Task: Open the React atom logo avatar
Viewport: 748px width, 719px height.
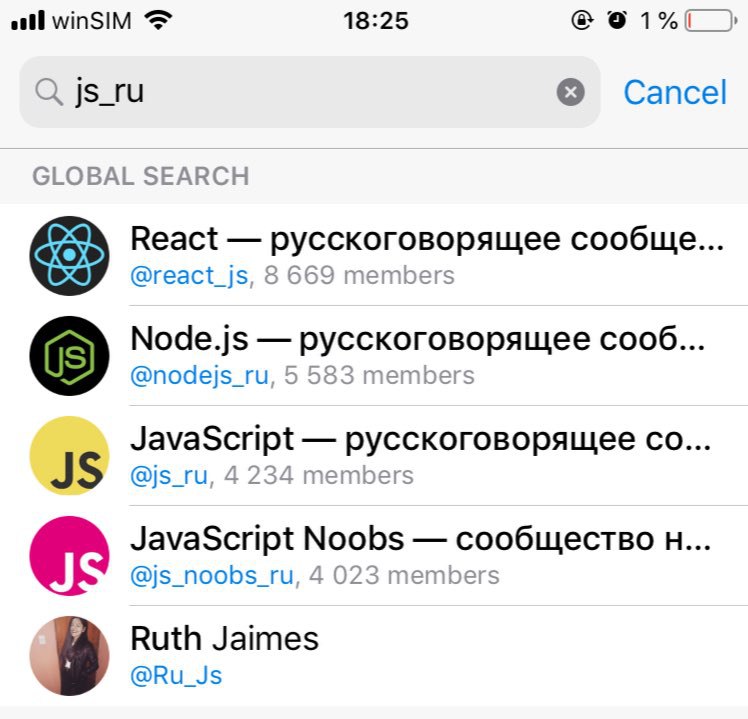Action: click(x=69, y=256)
